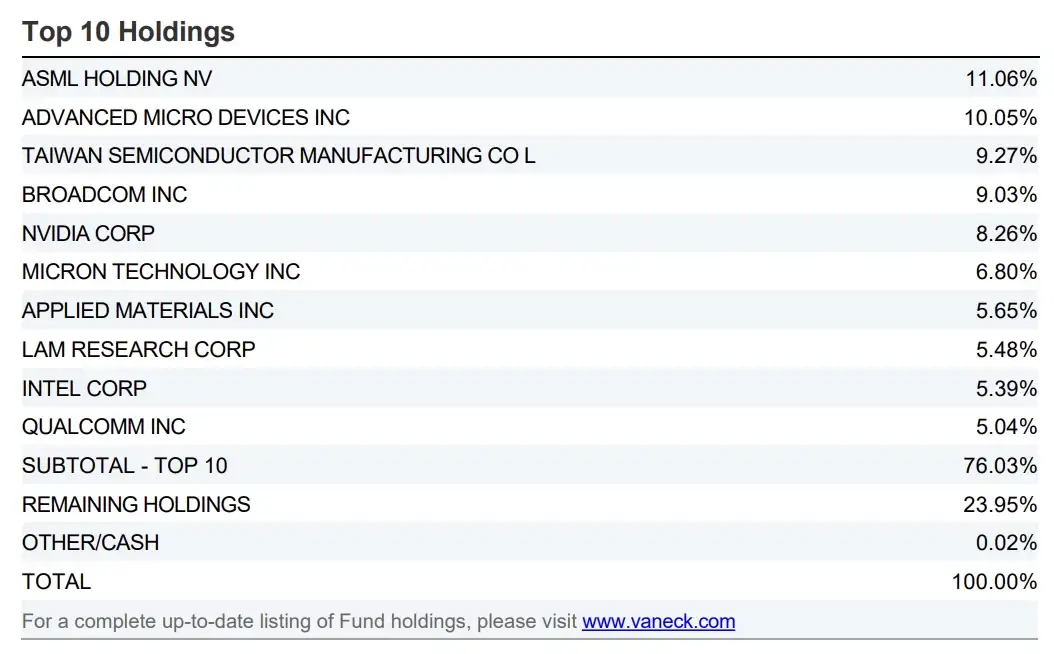
Task: Select the APPLIED MATERIALS INC holding name
Action: 148,311
